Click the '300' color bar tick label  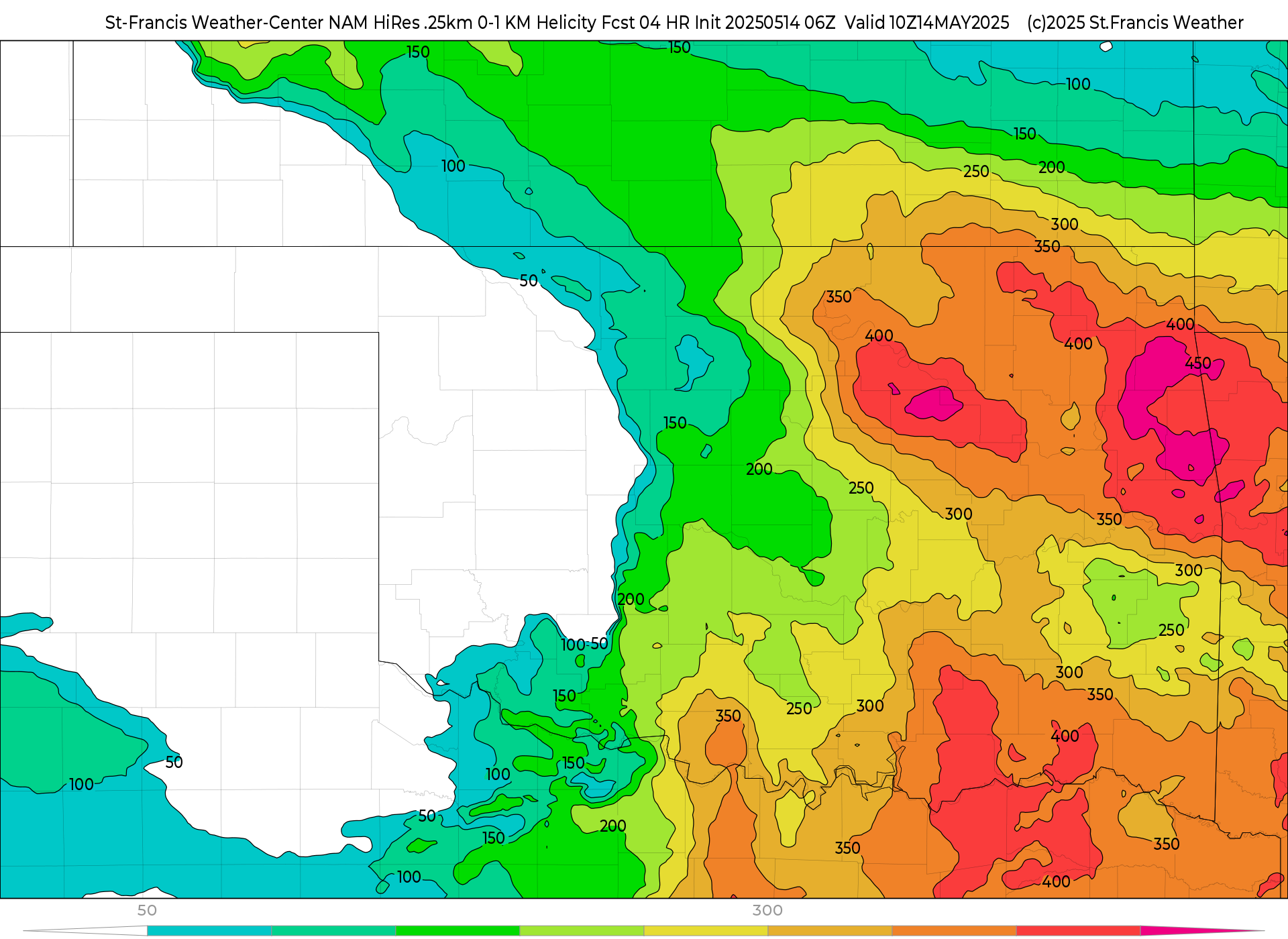tap(767, 910)
